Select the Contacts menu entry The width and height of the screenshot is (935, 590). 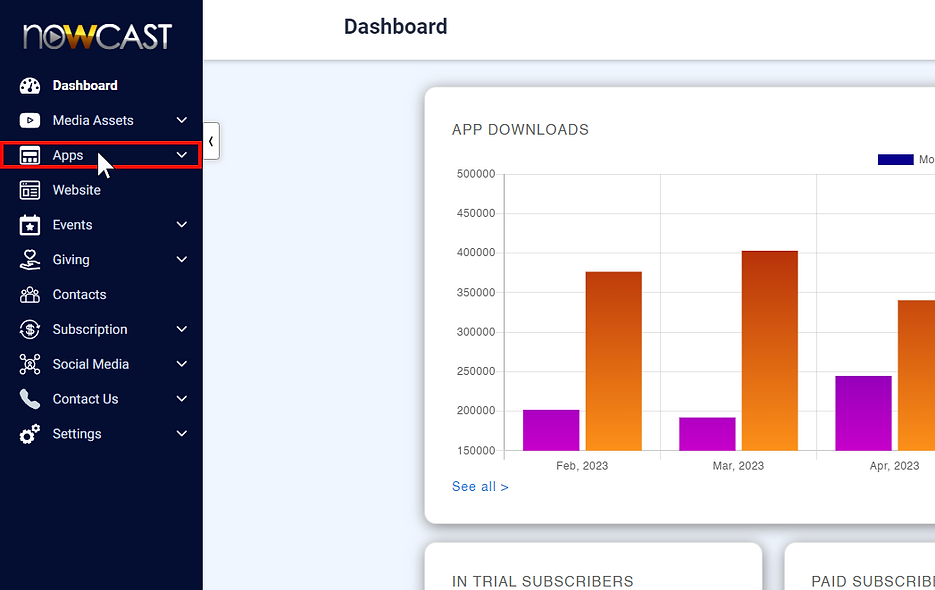point(79,294)
